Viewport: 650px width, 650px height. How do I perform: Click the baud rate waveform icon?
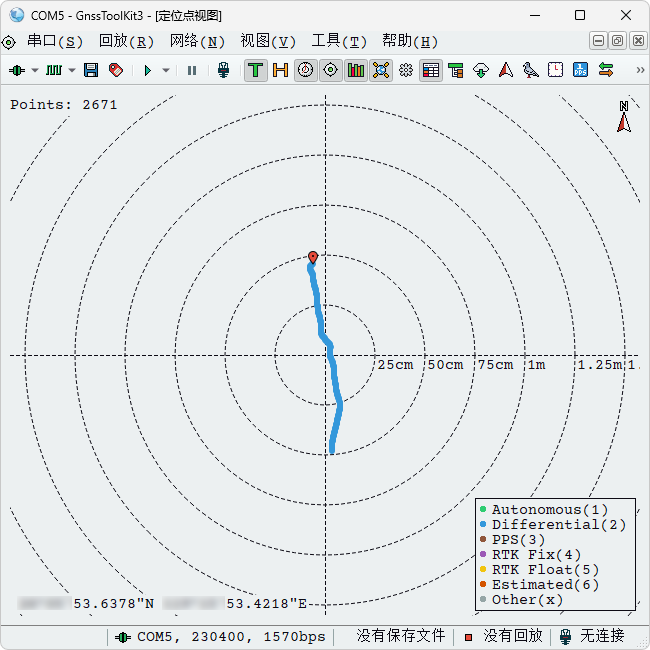pos(54,70)
